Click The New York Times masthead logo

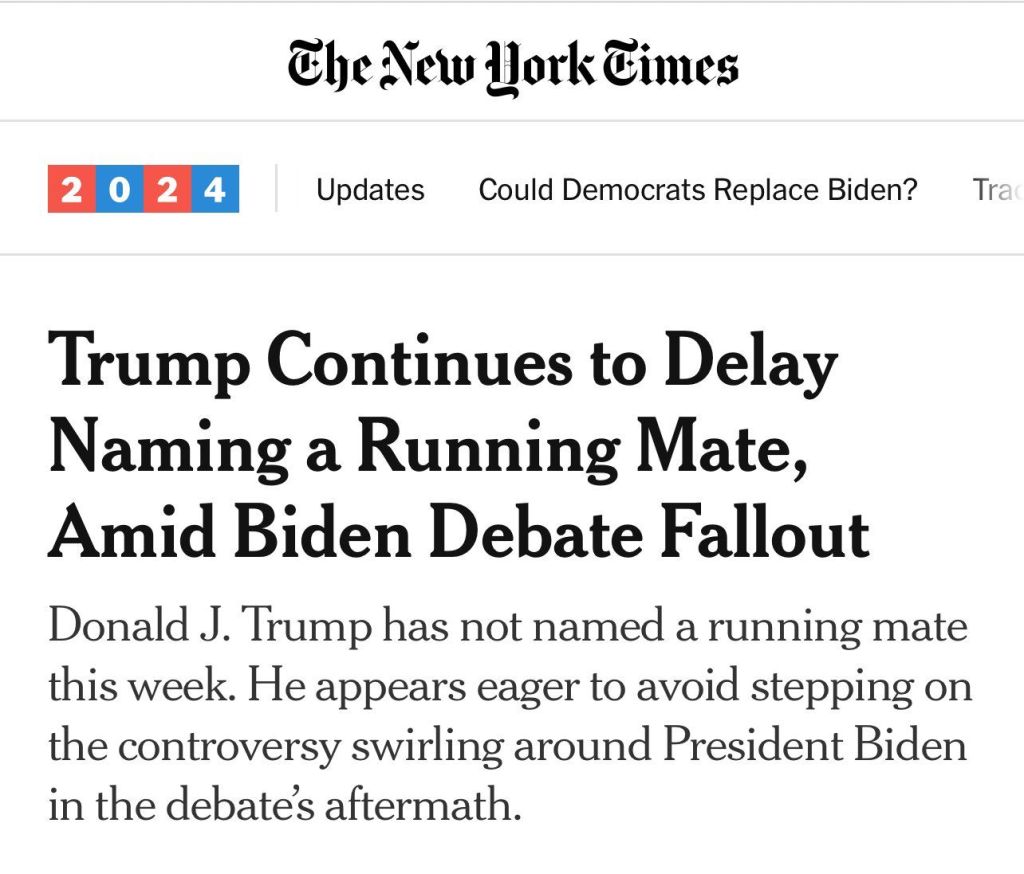coord(512,65)
